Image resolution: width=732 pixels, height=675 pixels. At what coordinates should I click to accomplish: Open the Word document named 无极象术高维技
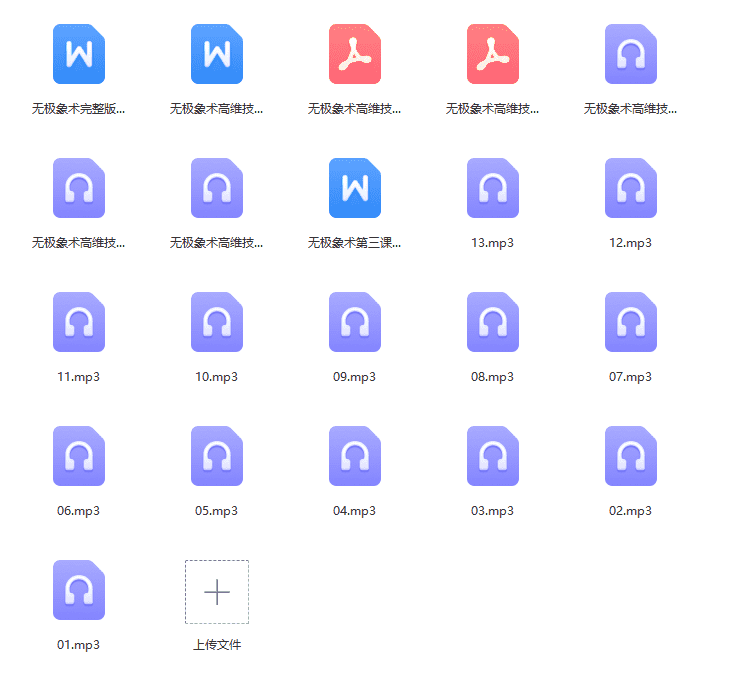pos(217,54)
